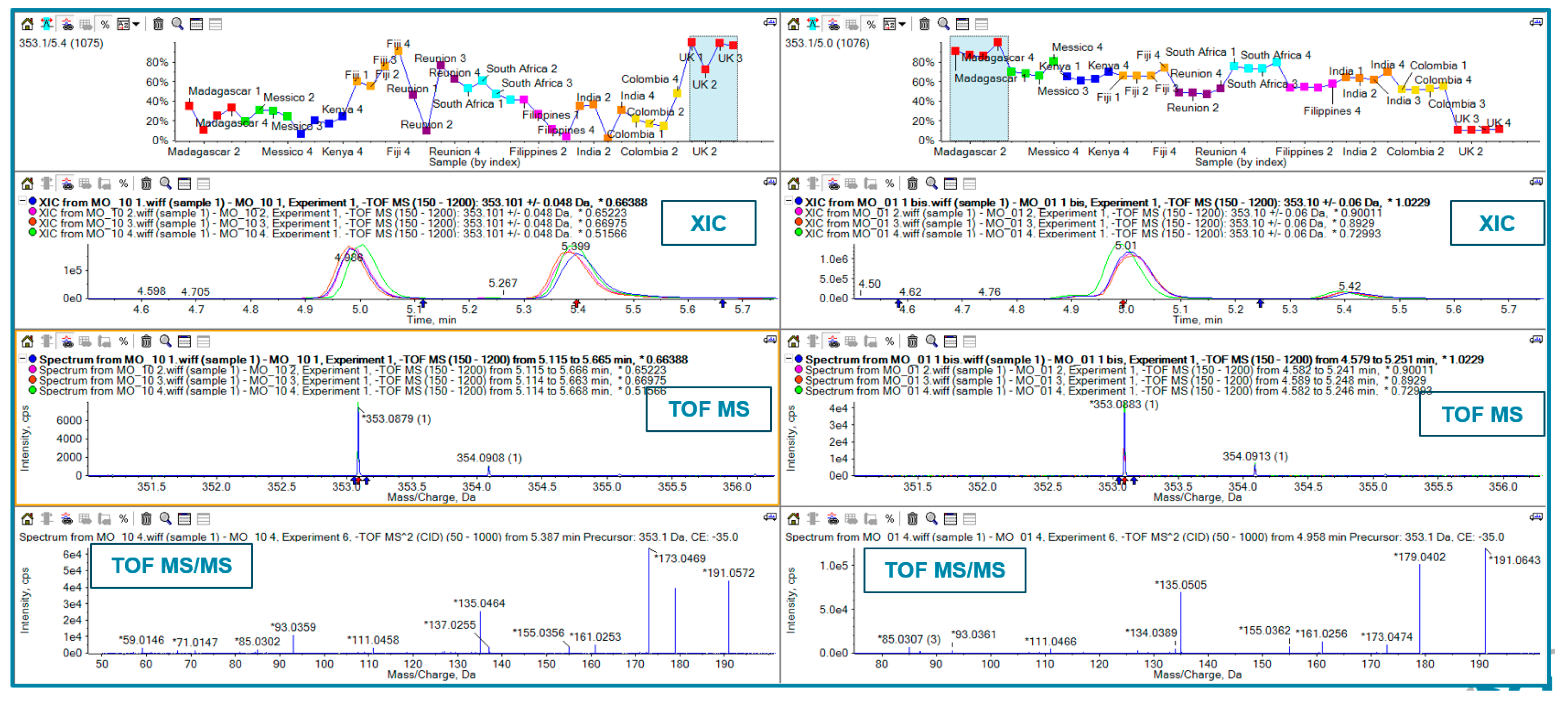Click magnifier icon in top-right profile toolbar
The image size is (1568, 701).
point(943,25)
